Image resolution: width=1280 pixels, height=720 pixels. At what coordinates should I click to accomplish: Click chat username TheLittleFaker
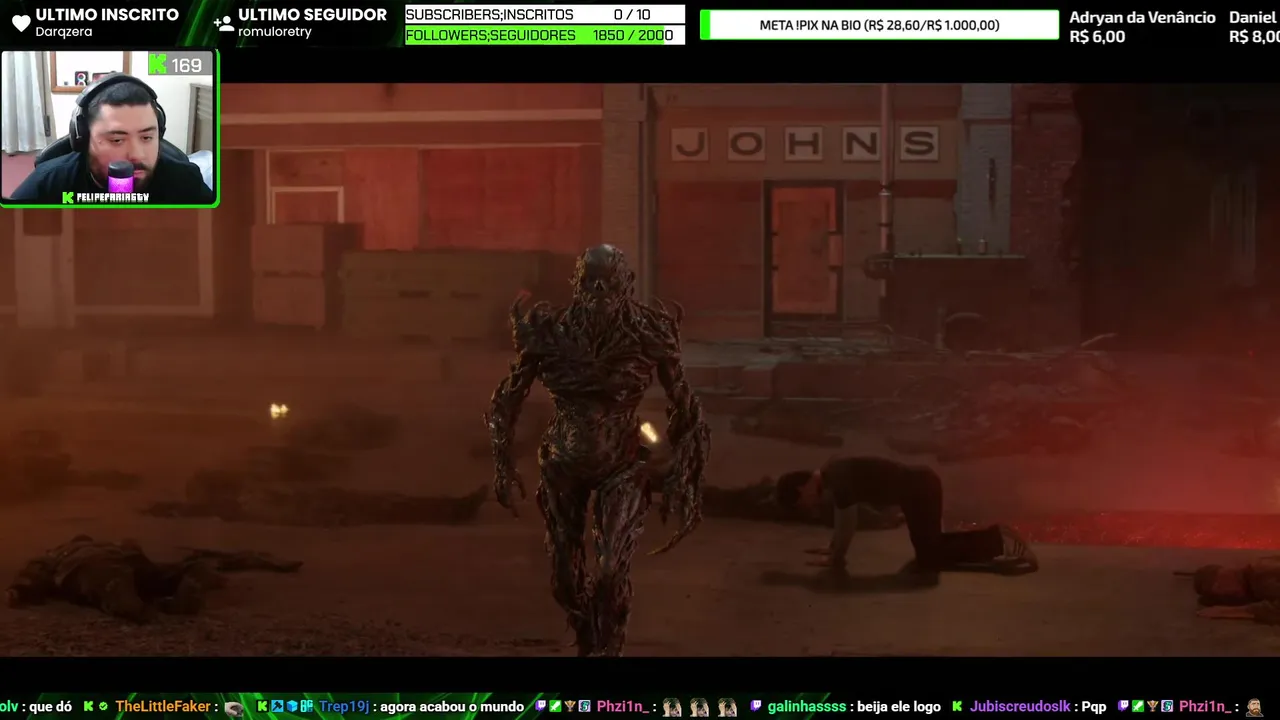click(x=163, y=707)
